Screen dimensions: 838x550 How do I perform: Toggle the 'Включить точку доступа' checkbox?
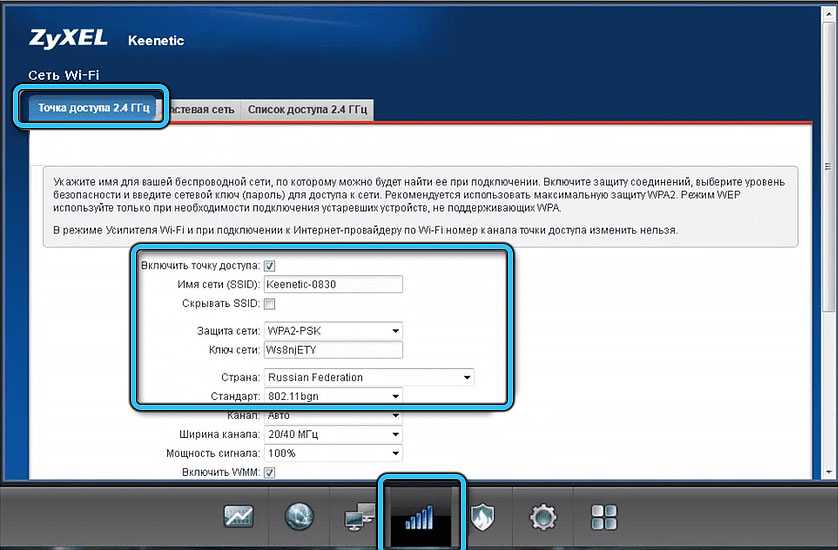[x=270, y=266]
